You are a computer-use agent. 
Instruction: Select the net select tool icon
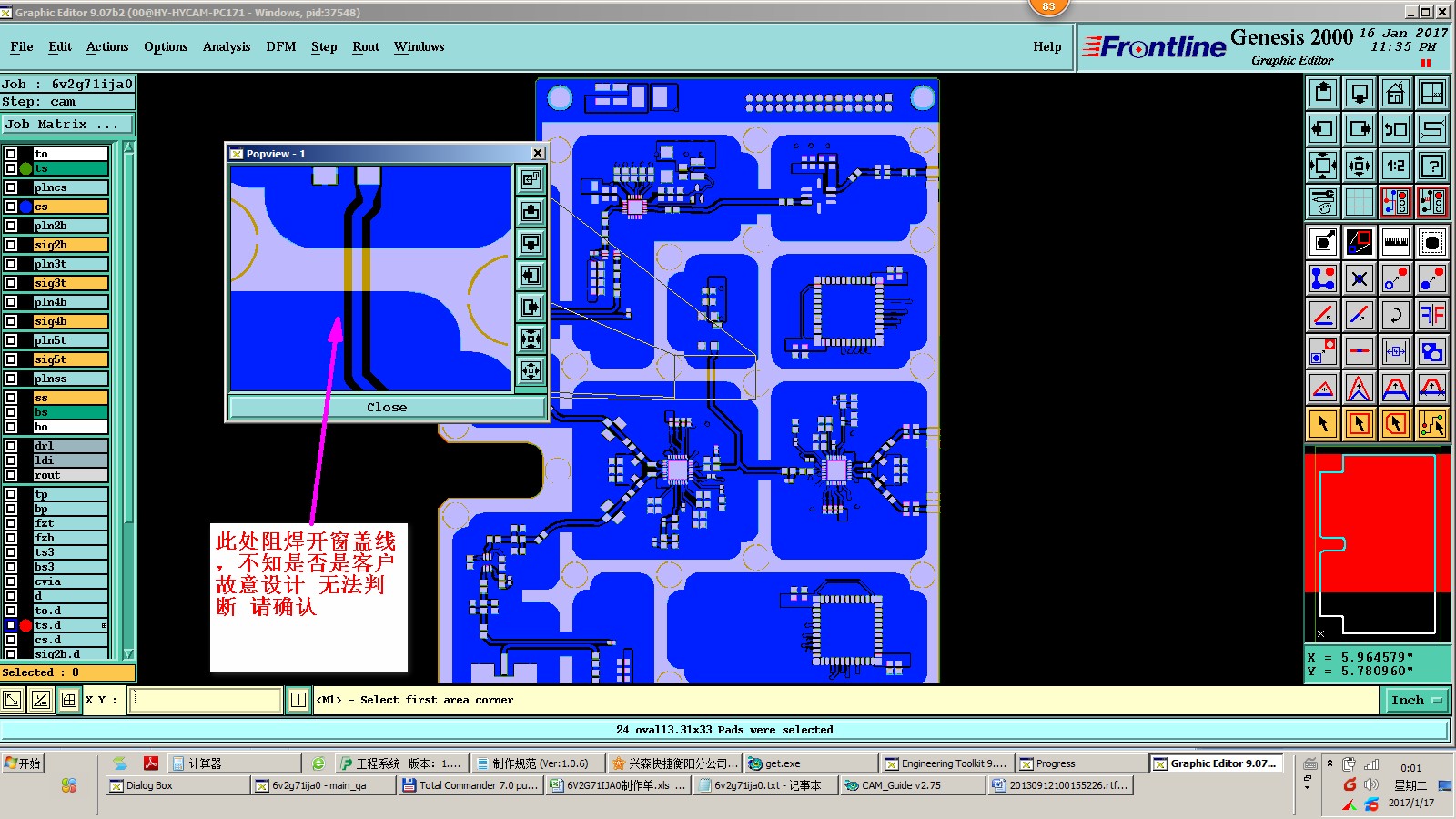coord(1432,423)
